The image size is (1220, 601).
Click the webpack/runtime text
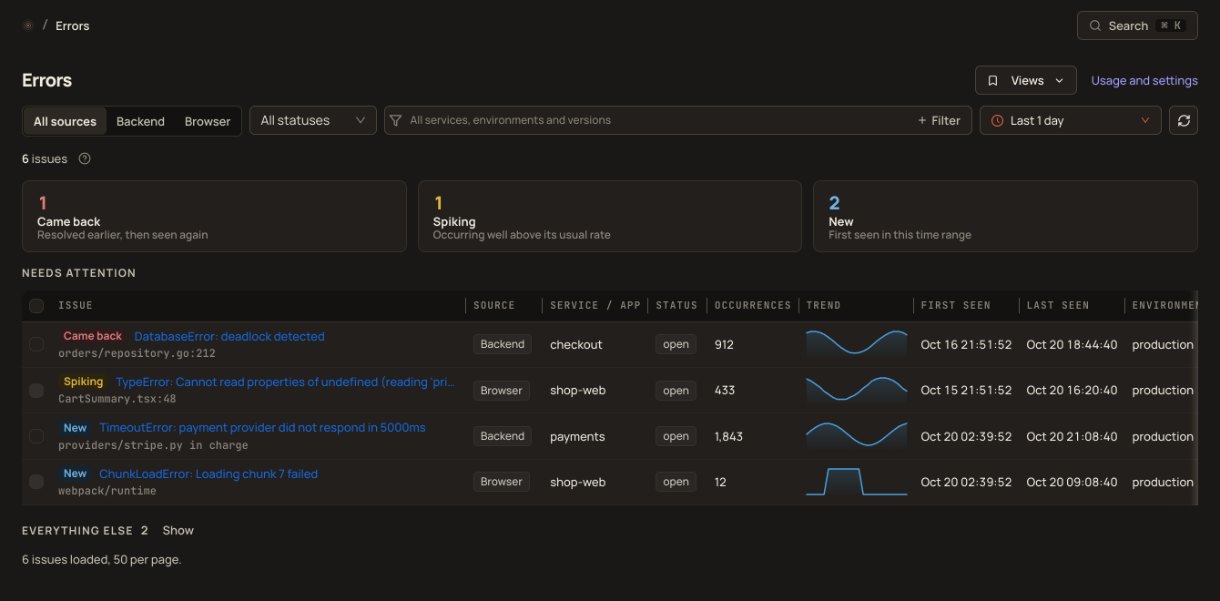107,491
